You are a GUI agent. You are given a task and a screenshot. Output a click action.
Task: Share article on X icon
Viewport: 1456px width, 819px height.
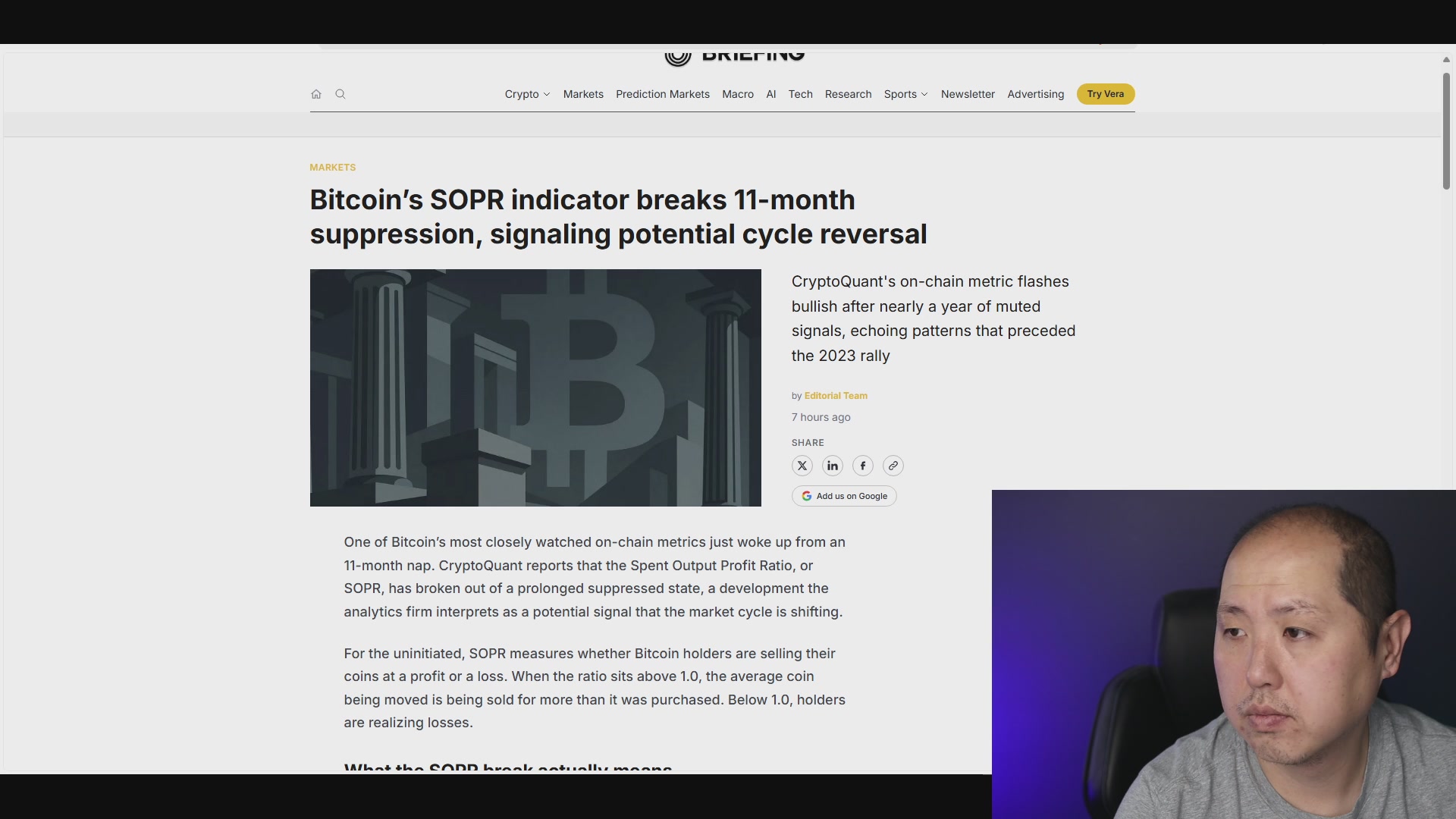click(802, 466)
